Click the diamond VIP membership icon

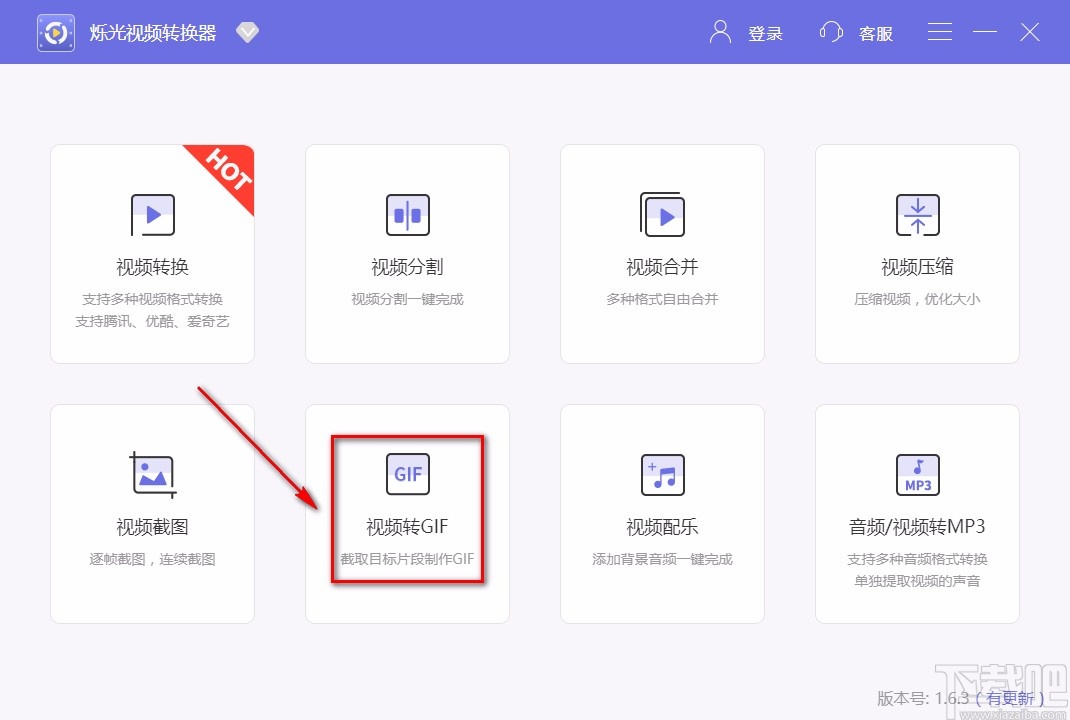(x=247, y=31)
